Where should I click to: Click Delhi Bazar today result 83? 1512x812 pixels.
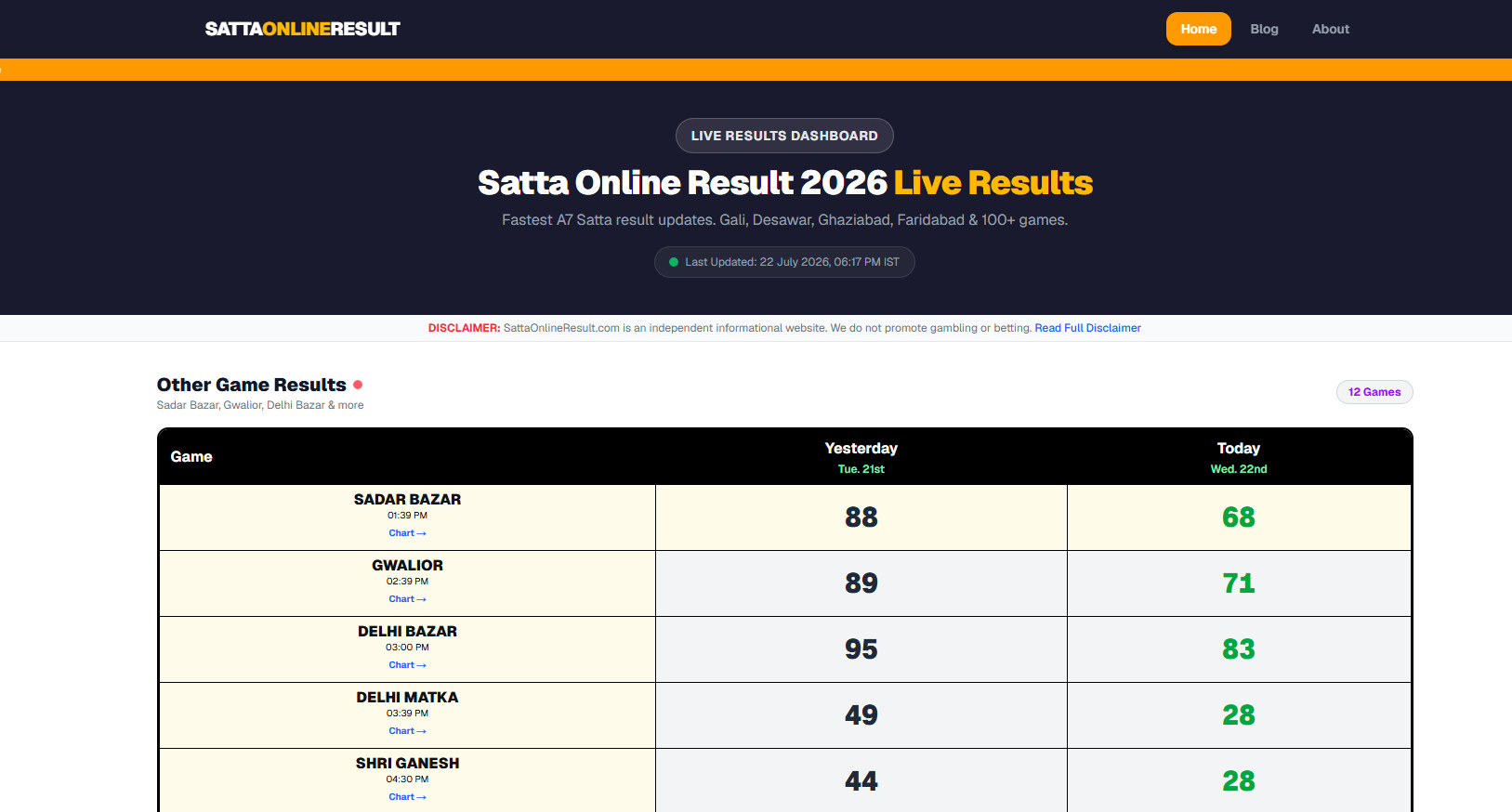coord(1238,649)
